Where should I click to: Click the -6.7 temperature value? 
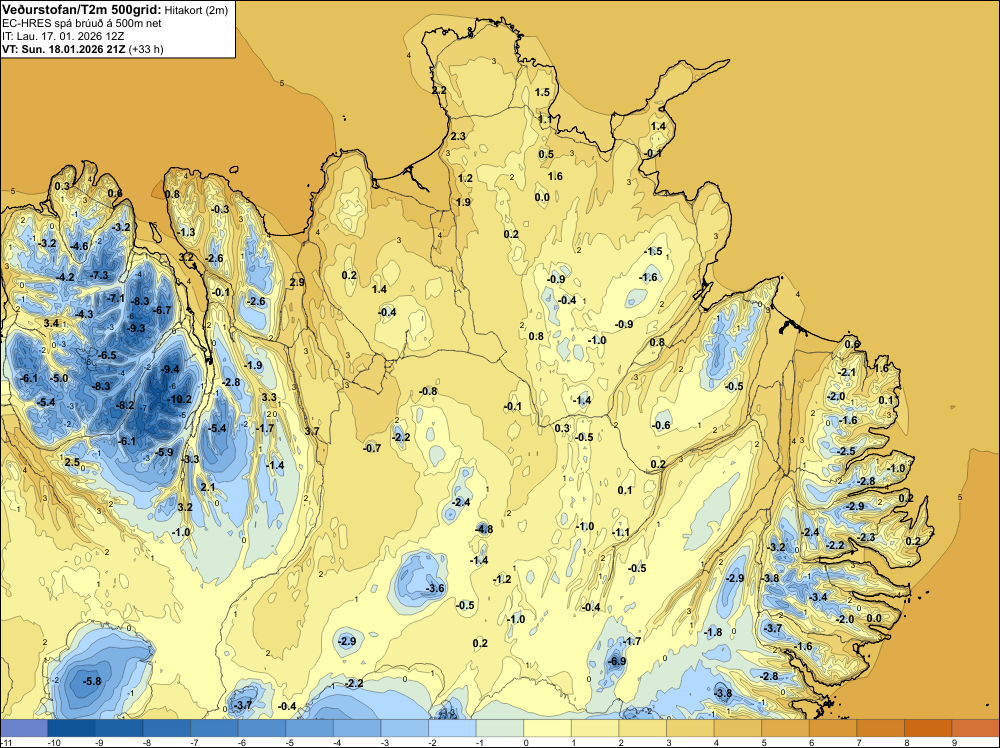click(162, 311)
